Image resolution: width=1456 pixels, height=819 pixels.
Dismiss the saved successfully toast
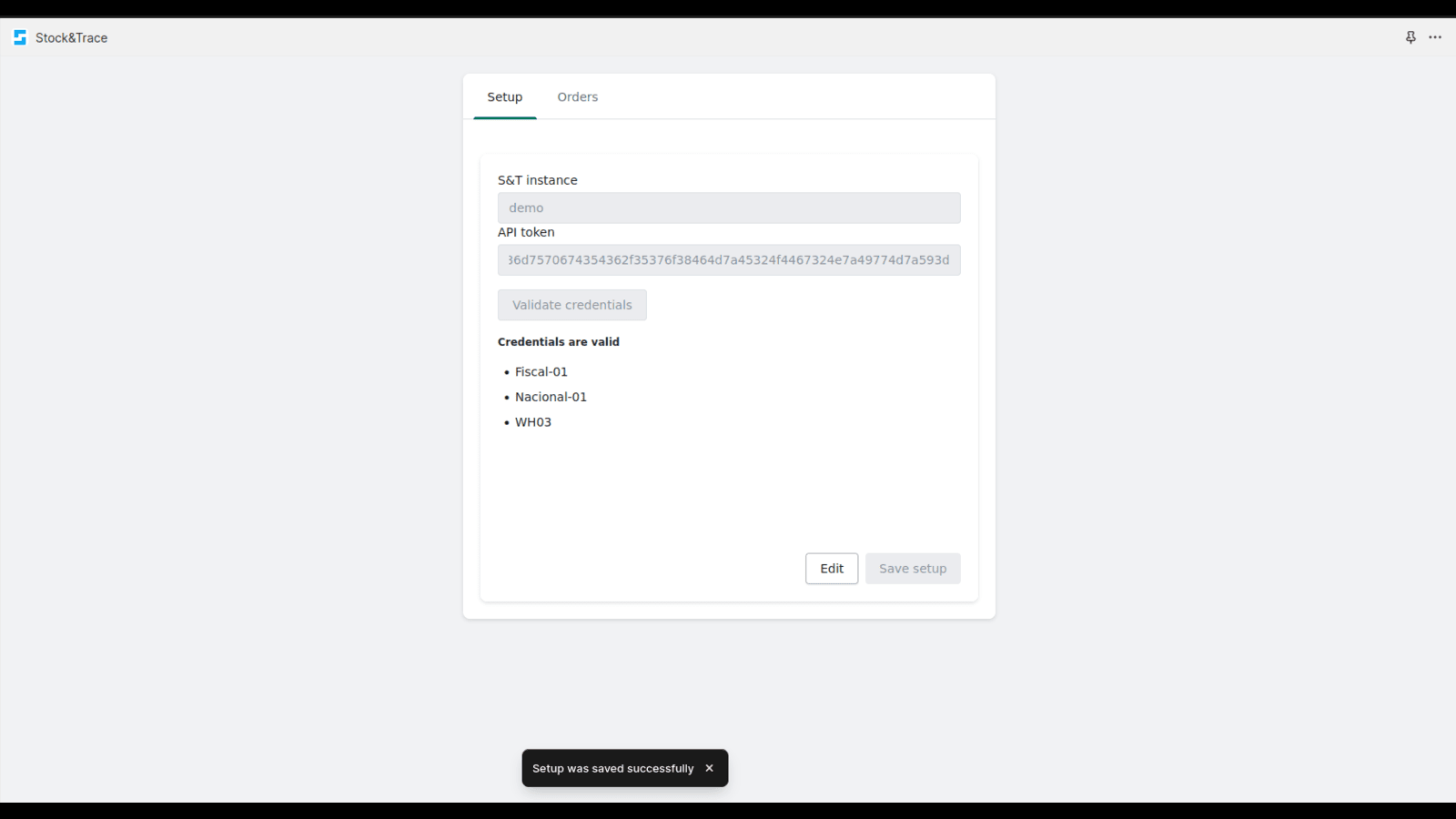point(709,768)
